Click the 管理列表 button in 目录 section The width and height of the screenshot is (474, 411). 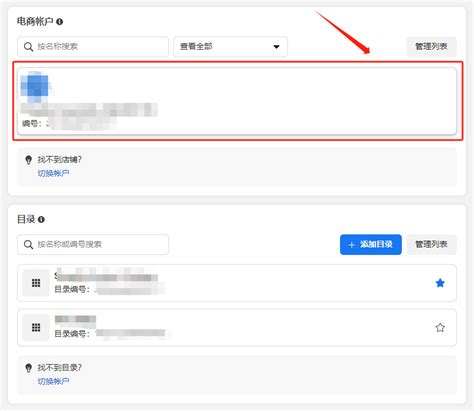[x=431, y=244]
